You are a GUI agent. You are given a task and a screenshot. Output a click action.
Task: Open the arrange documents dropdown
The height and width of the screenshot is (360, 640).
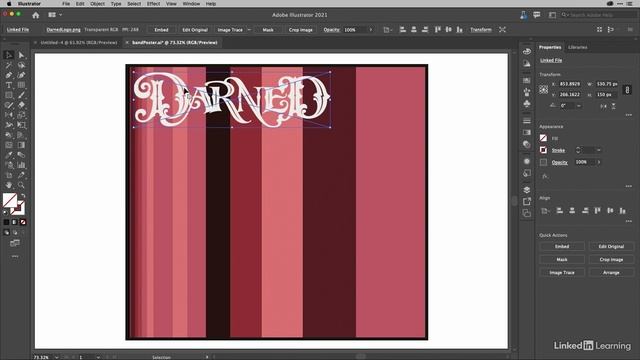[x=55, y=15]
